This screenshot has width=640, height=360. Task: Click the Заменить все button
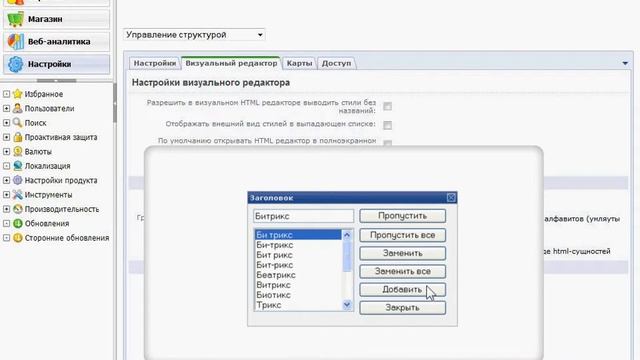click(x=402, y=271)
